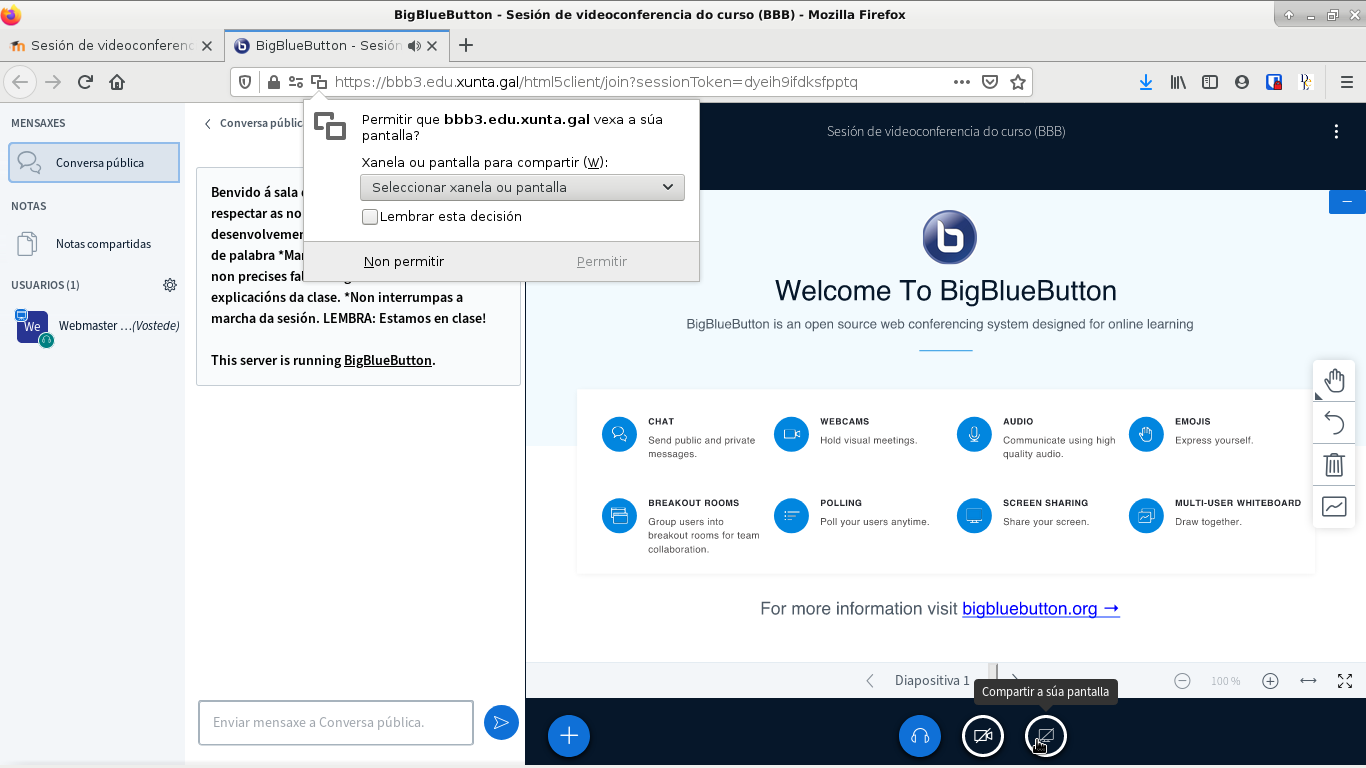Click the blue plus Actions button
The width and height of the screenshot is (1366, 768).
568,736
